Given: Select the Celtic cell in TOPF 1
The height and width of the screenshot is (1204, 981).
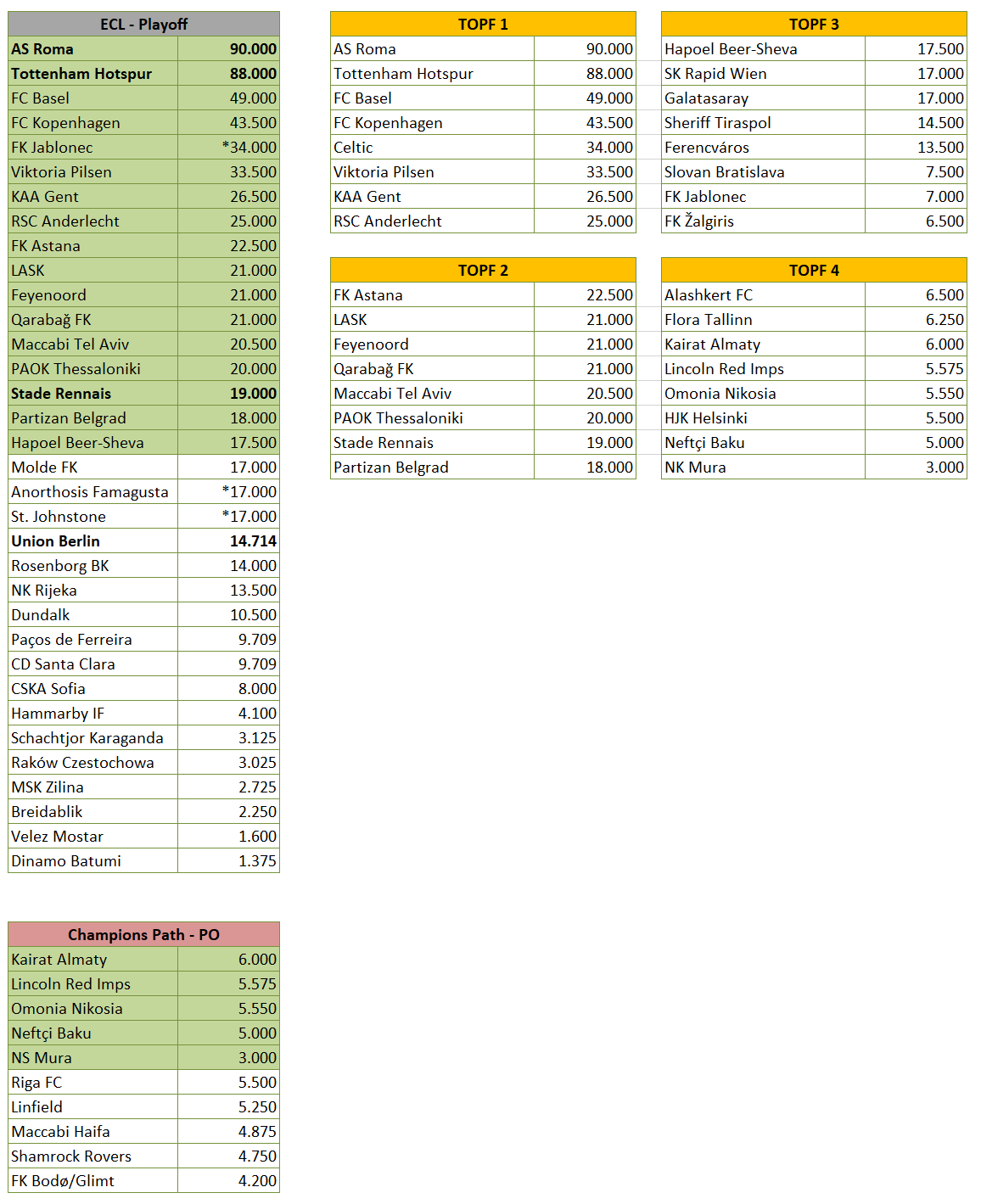Looking at the screenshot, I should 433,147.
